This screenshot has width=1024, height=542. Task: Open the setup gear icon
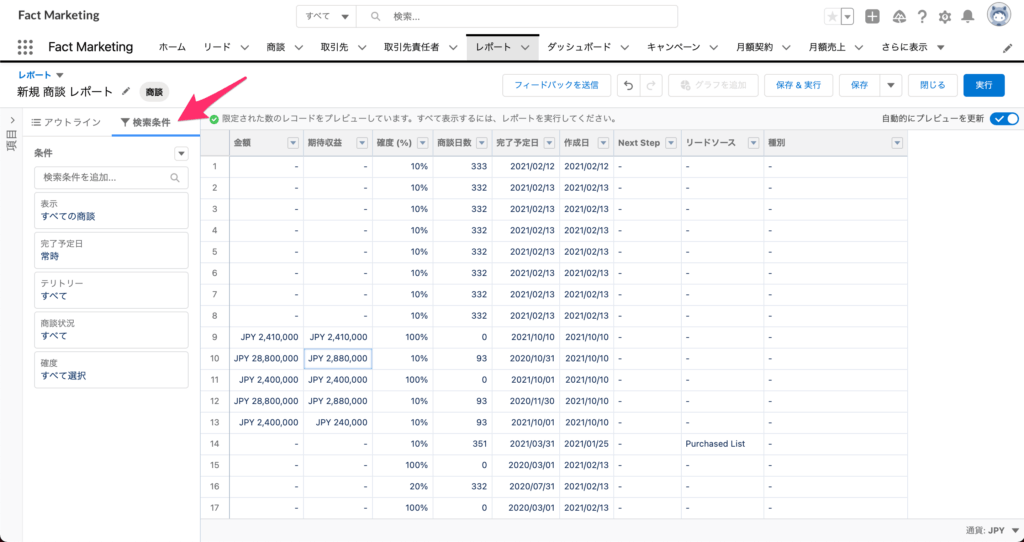944,16
